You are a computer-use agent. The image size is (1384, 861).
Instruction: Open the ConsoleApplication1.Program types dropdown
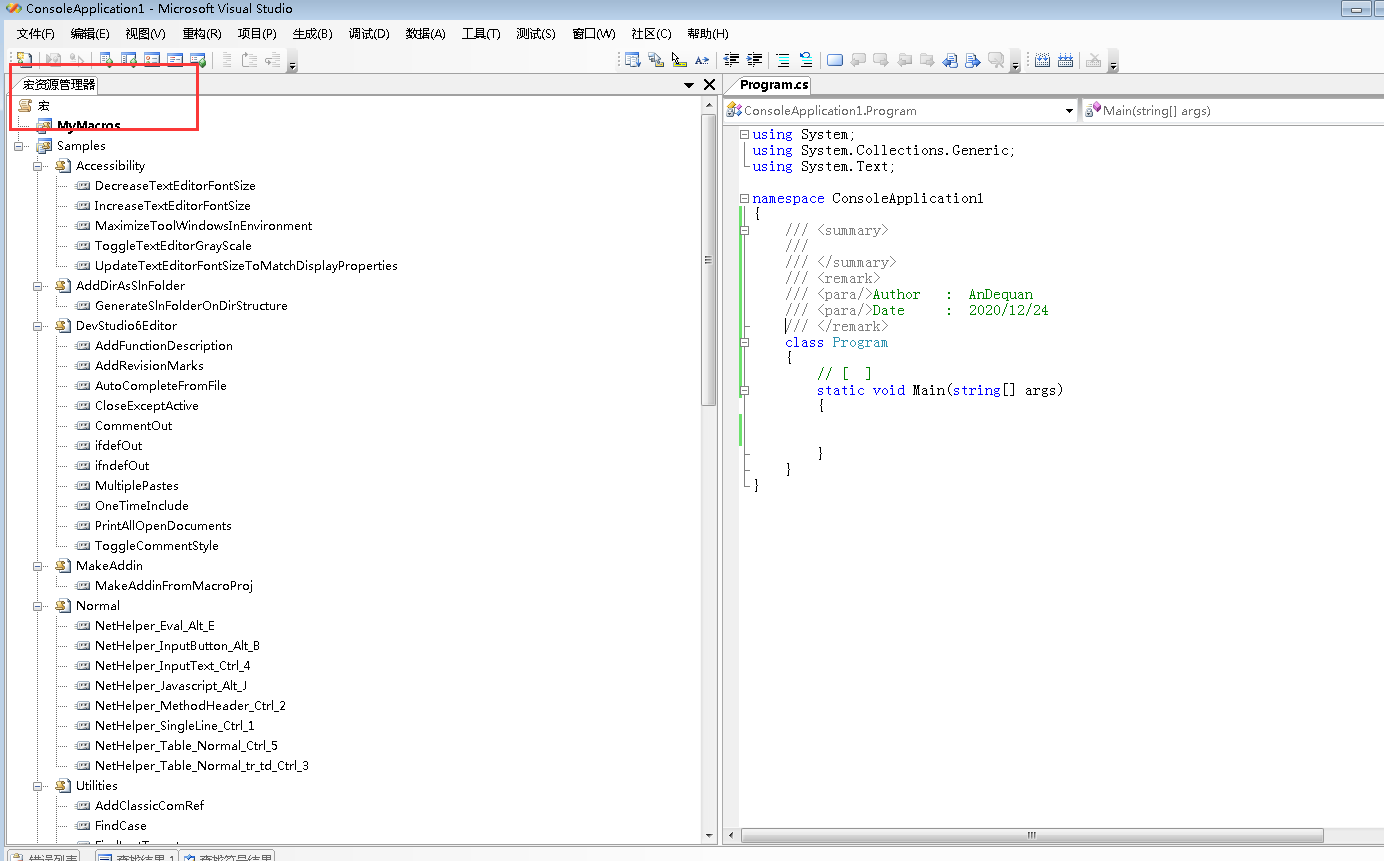click(x=1069, y=111)
